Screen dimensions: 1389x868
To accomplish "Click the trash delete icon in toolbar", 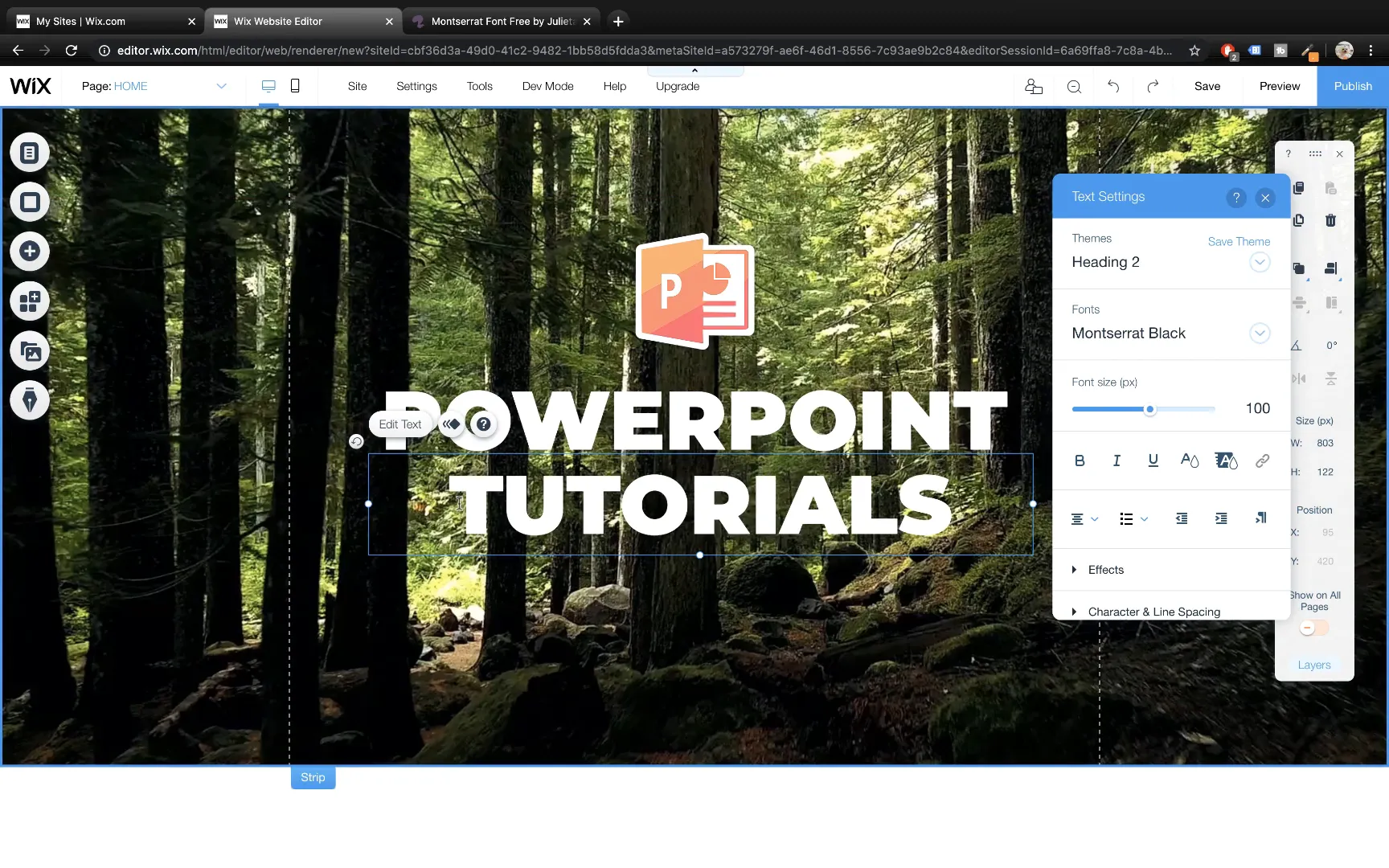I will pos(1331,220).
